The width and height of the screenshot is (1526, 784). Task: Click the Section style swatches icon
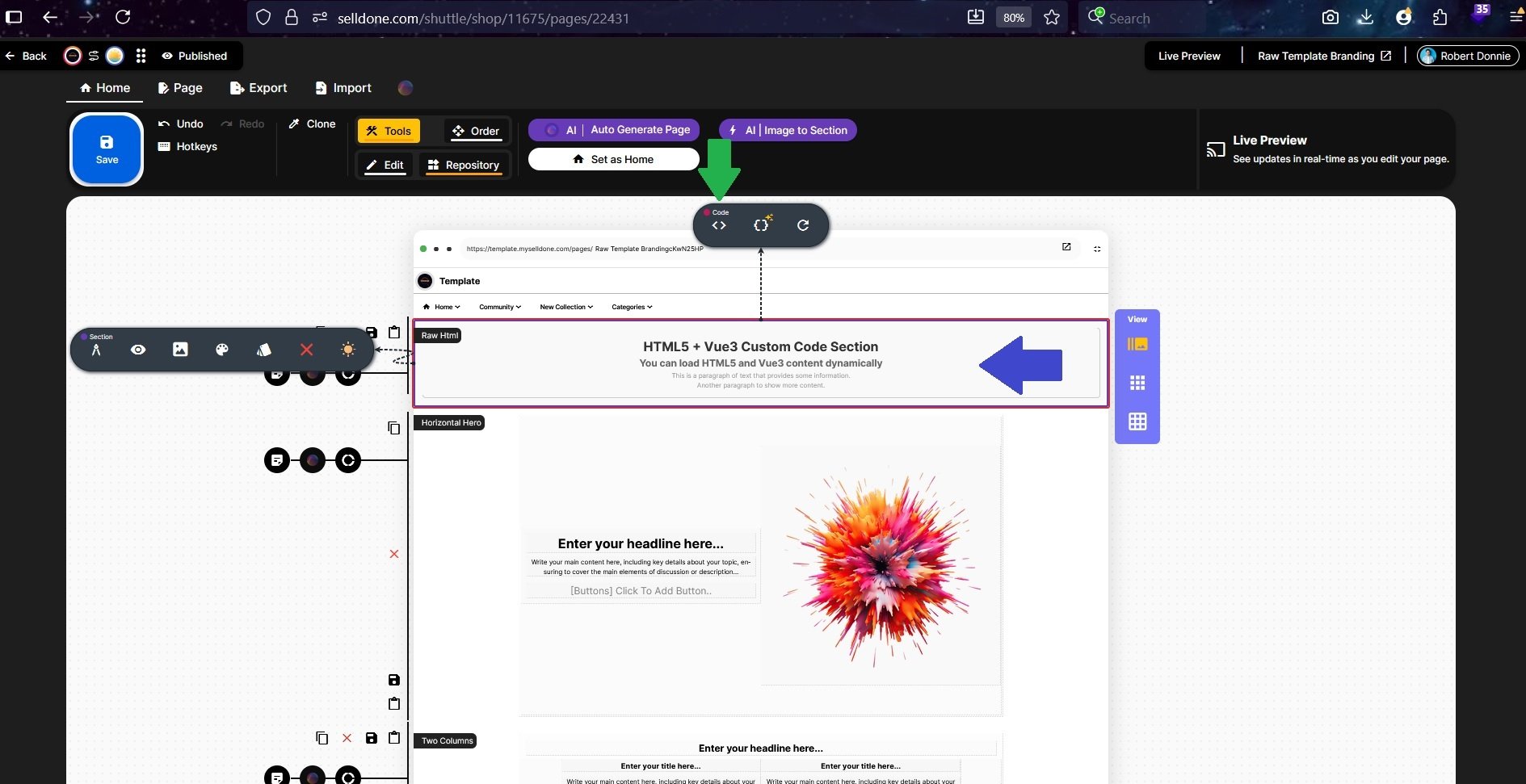point(264,350)
